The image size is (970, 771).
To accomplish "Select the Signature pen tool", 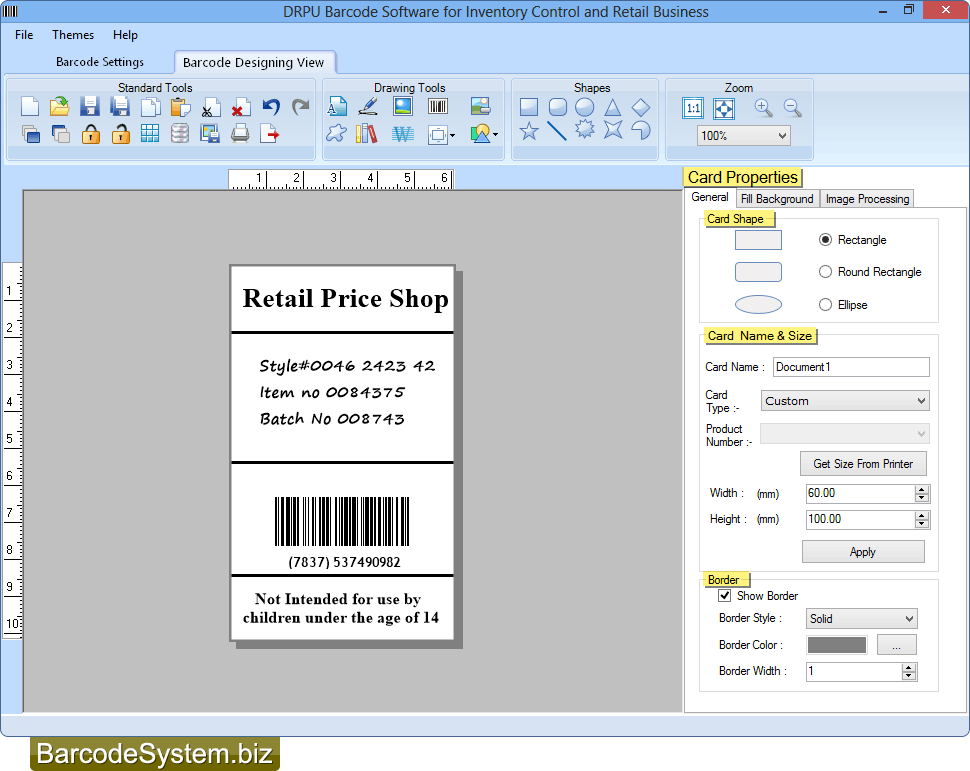I will 369,106.
